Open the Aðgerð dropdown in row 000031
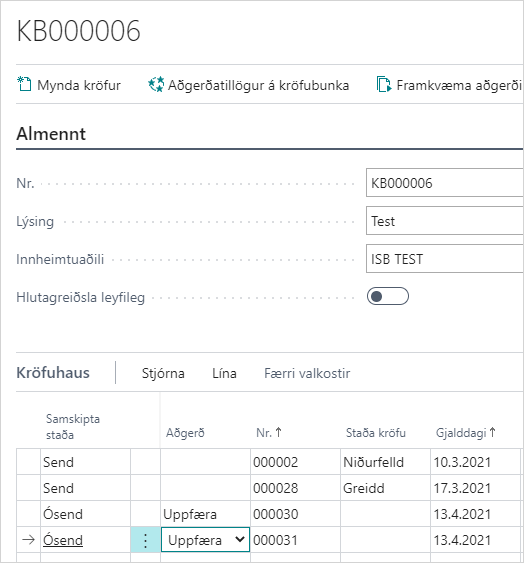This screenshot has height=563, width=524. [240, 539]
